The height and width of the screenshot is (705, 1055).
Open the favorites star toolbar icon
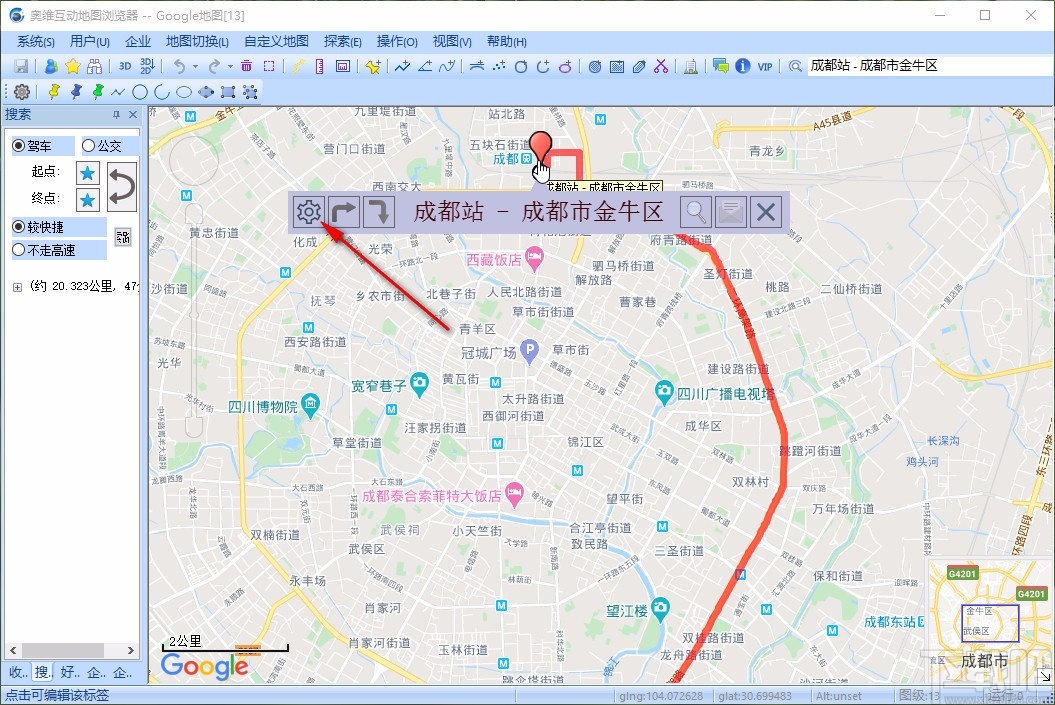click(x=72, y=64)
